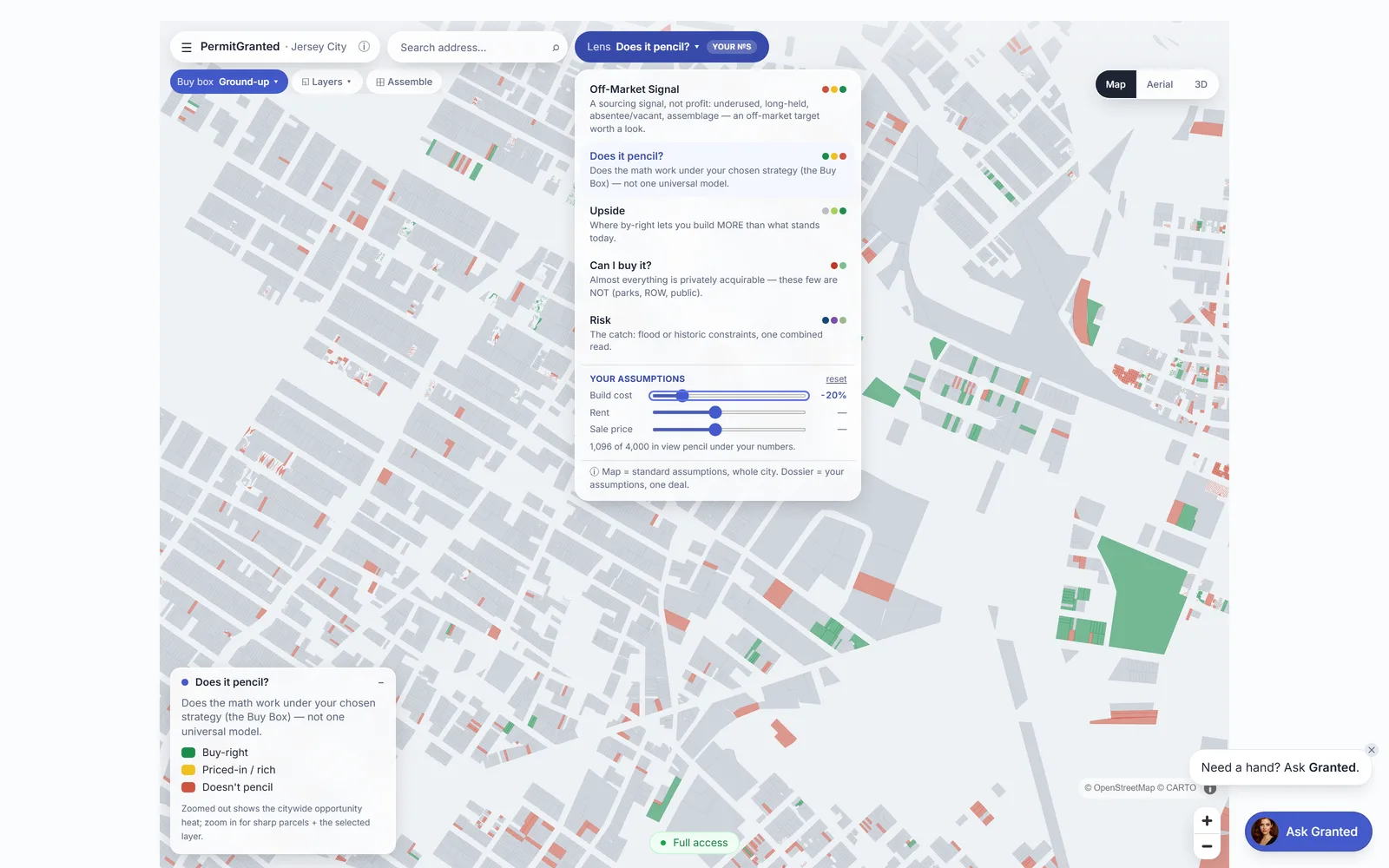1389x868 pixels.
Task: Open the OpenStreetMap attribution link
Action: [x=1119, y=788]
